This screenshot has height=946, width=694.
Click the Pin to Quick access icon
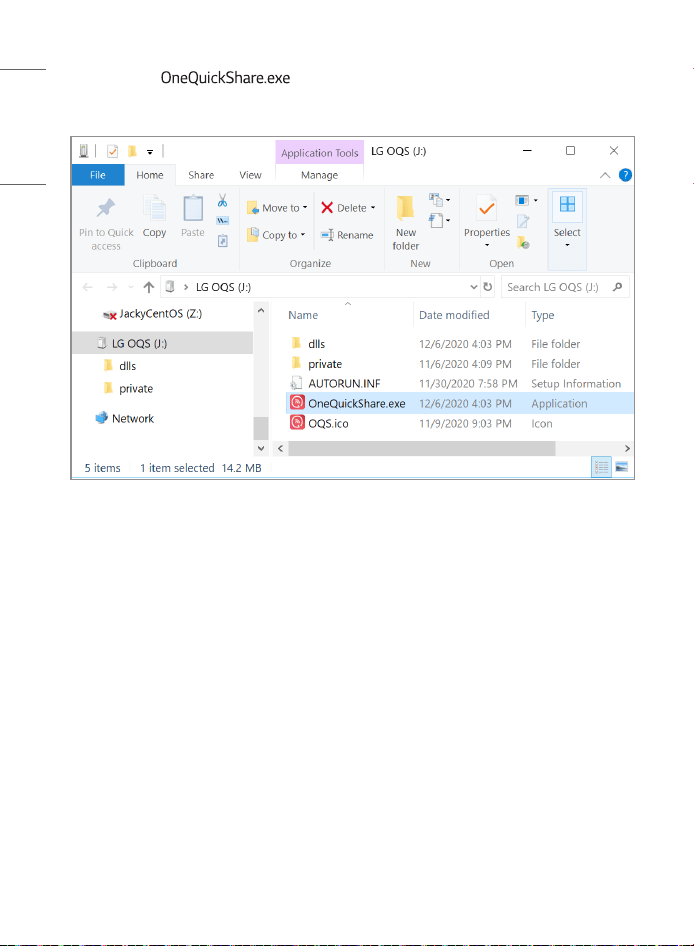coord(106,208)
